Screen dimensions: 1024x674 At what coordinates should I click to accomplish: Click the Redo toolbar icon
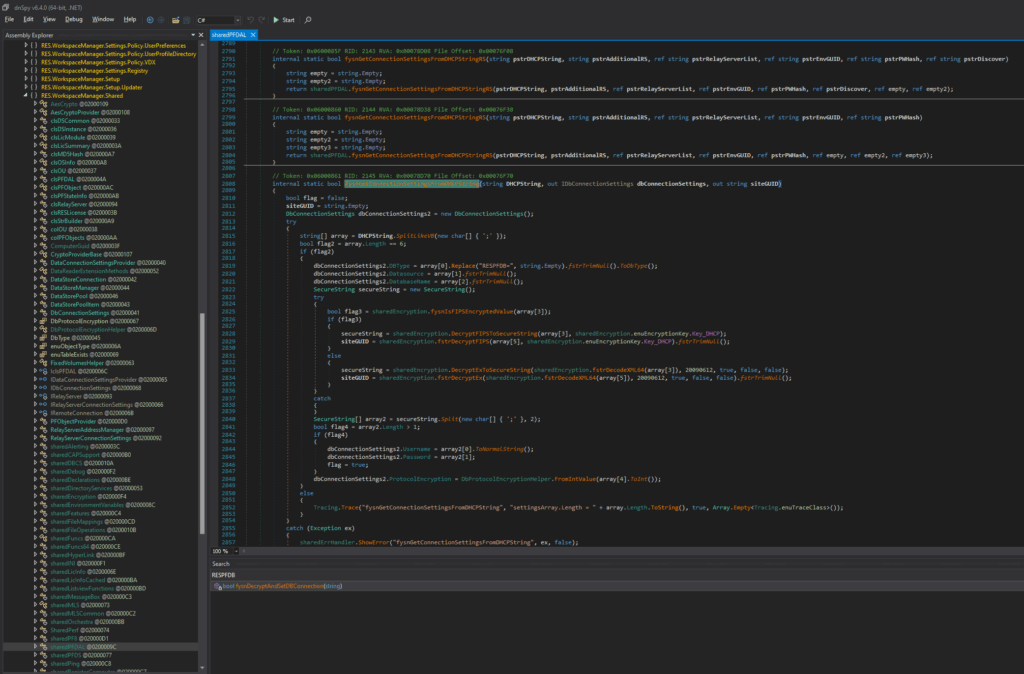261,19
